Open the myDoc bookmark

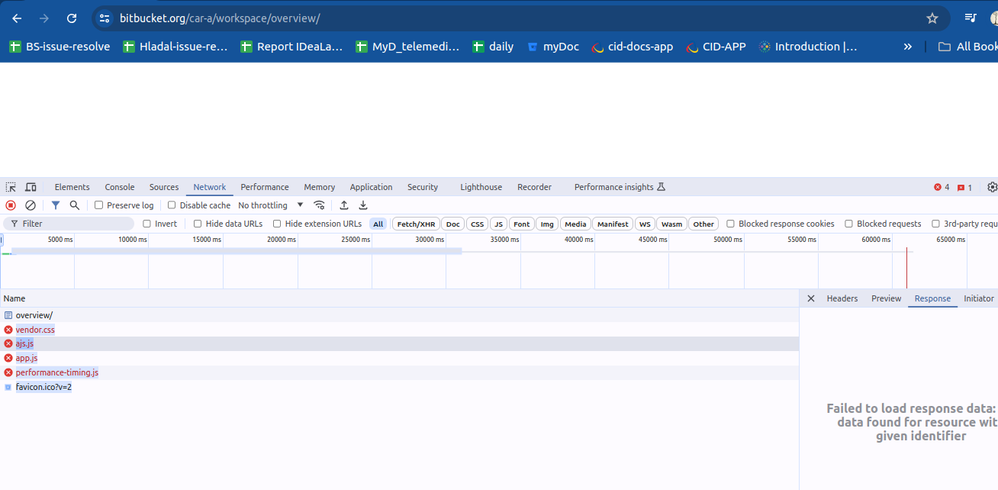[x=553, y=46]
